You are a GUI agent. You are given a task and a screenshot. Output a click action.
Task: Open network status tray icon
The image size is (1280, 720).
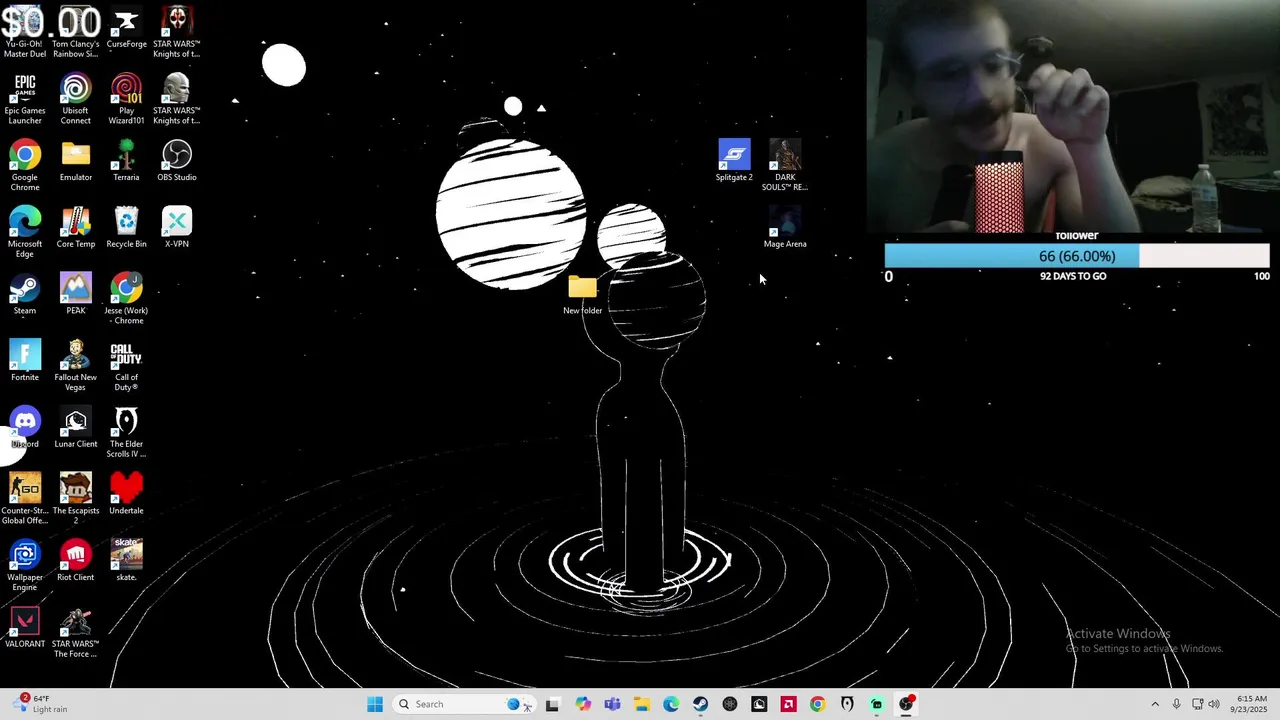point(1197,704)
